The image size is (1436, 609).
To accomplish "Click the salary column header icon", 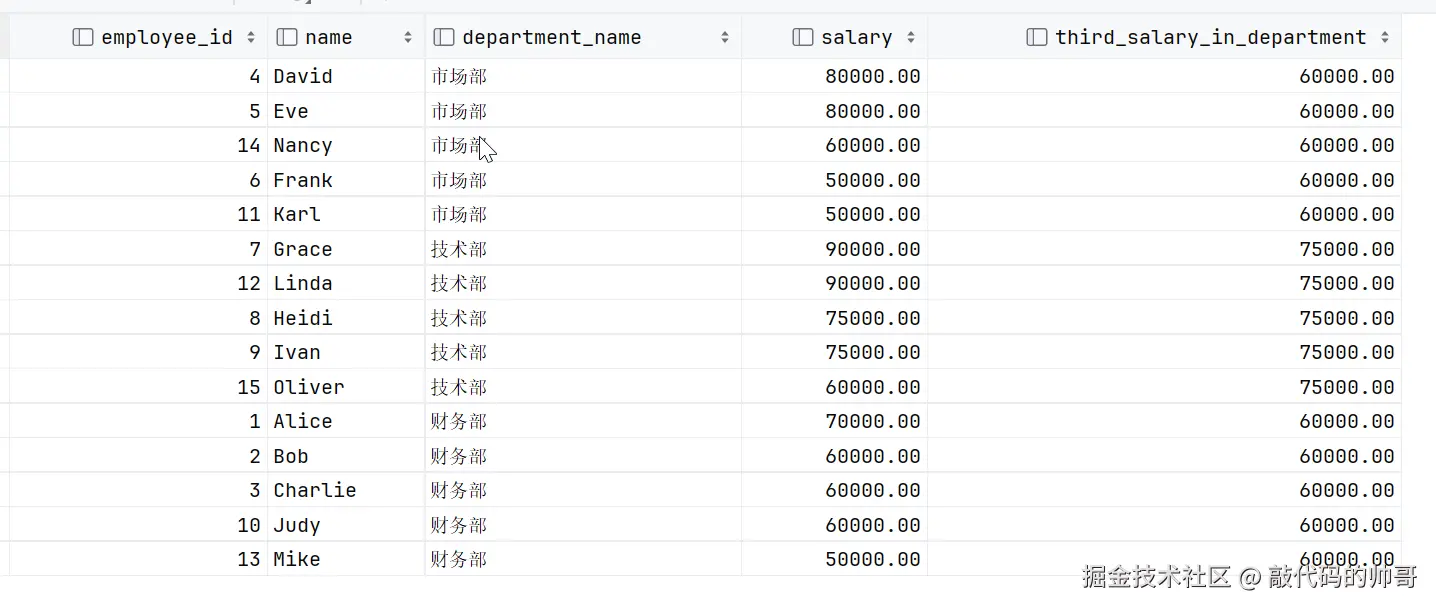I will pos(802,38).
